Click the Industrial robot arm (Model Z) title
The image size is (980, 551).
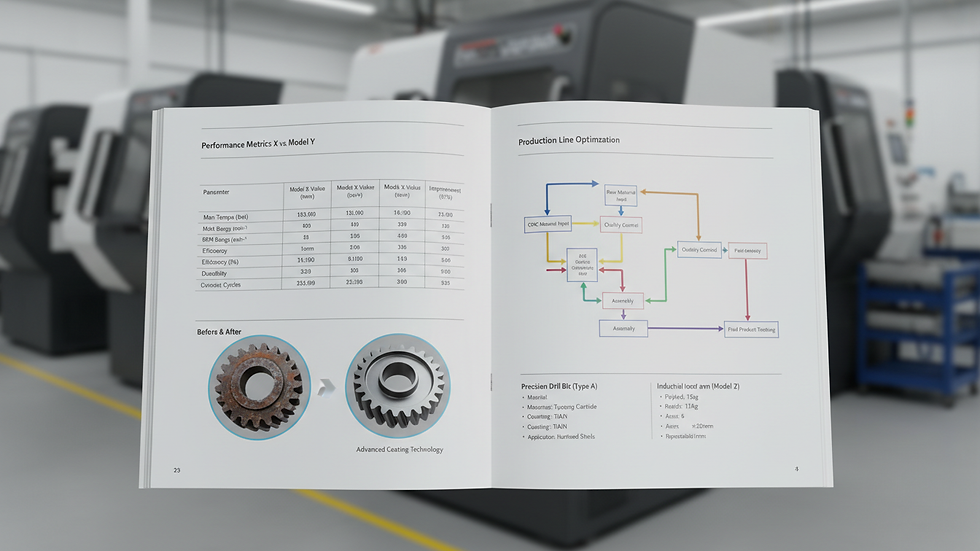(x=698, y=387)
